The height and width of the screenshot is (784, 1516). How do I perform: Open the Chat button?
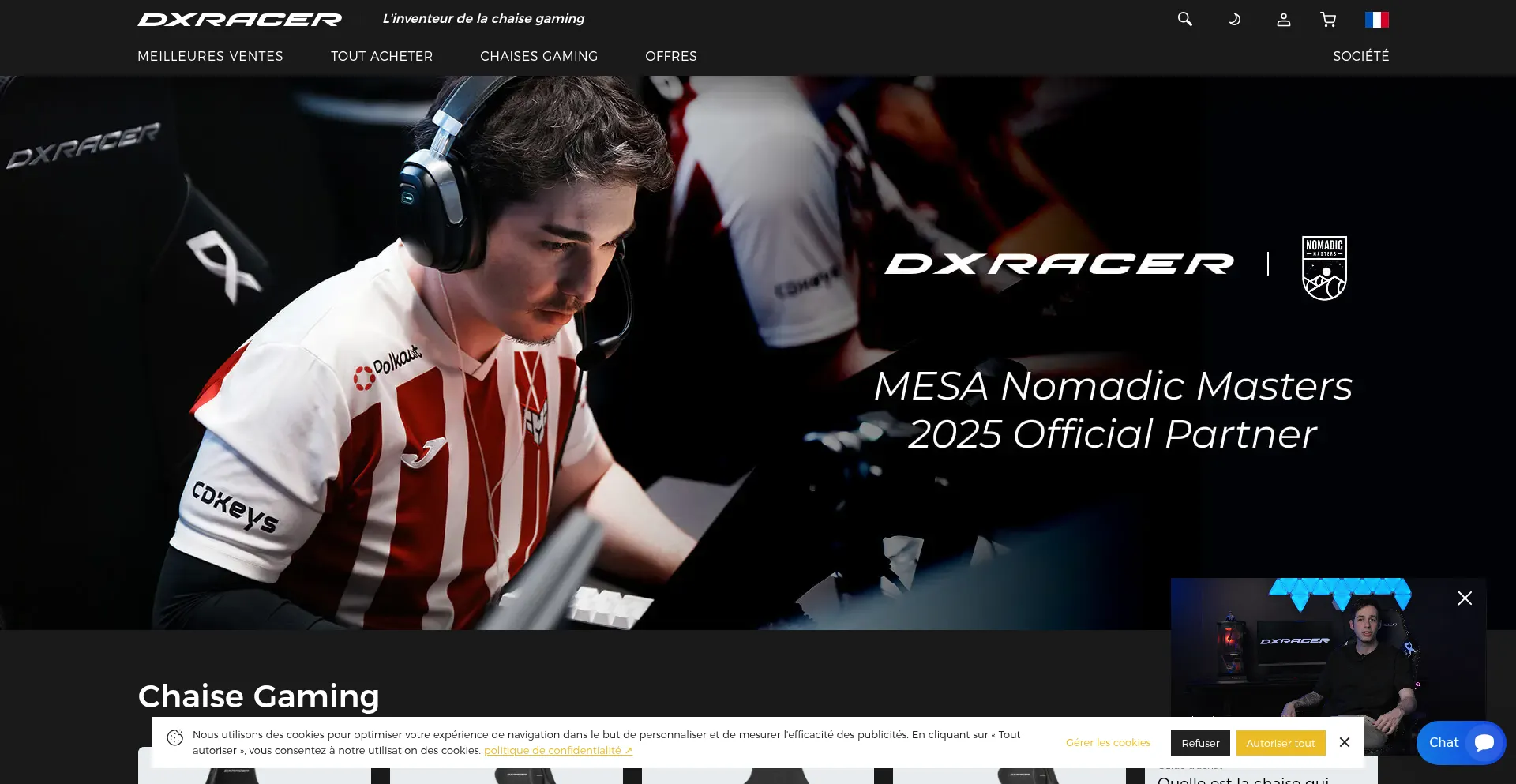(x=1461, y=743)
